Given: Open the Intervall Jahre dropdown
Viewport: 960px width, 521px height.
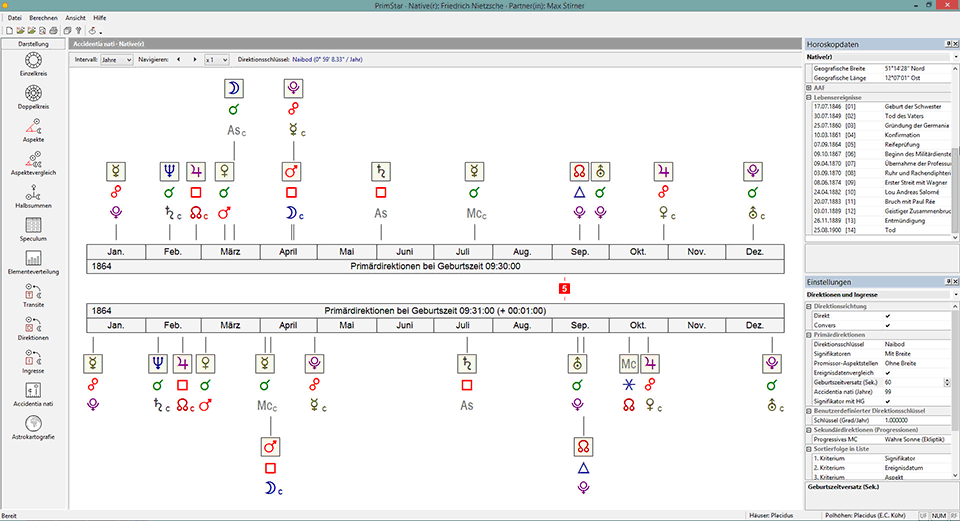Looking at the screenshot, I should [x=116, y=60].
